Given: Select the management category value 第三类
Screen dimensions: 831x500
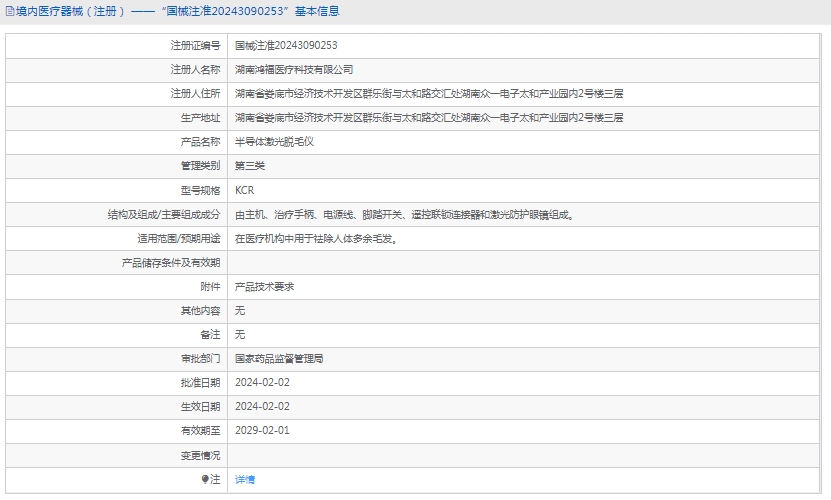Looking at the screenshot, I should pyautogui.click(x=250, y=166).
